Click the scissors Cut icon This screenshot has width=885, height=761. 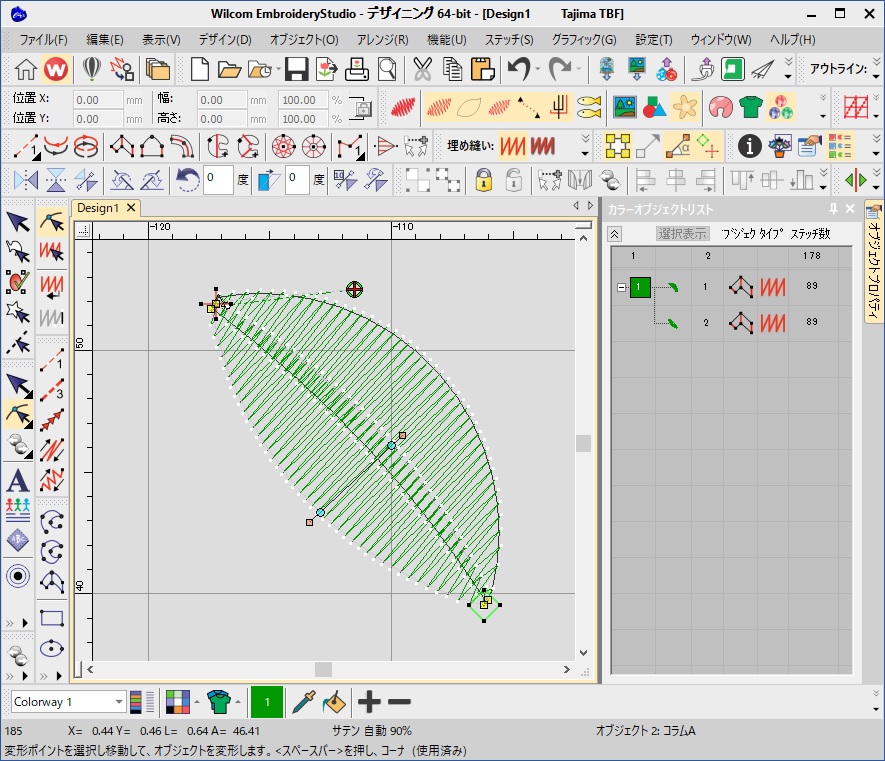tap(422, 69)
